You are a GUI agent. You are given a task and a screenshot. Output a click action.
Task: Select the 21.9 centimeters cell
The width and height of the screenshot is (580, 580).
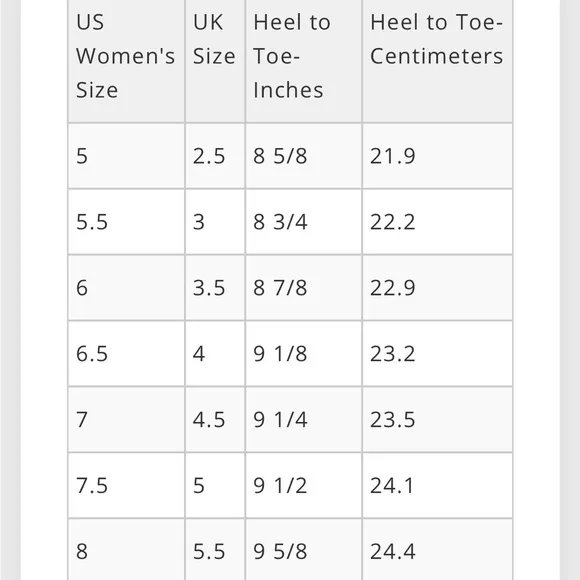(x=437, y=156)
